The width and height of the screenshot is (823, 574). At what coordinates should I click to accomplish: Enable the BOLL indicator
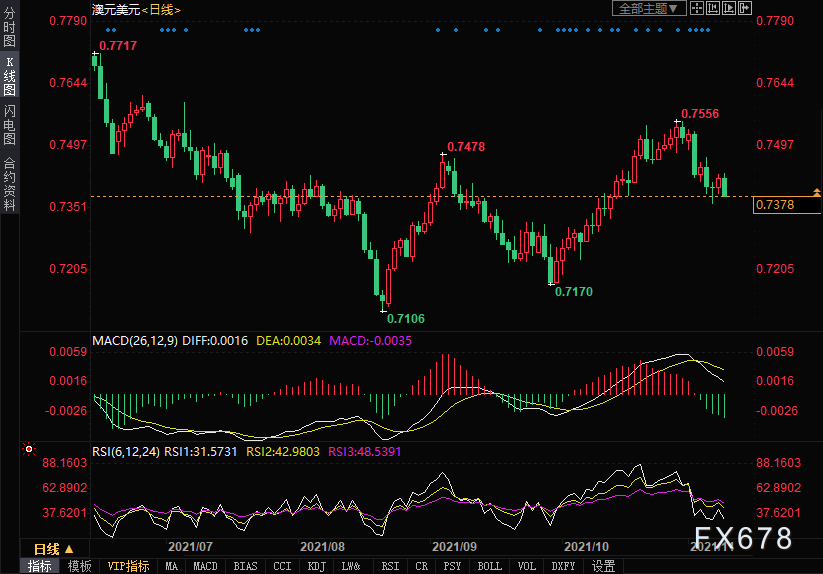[489, 566]
